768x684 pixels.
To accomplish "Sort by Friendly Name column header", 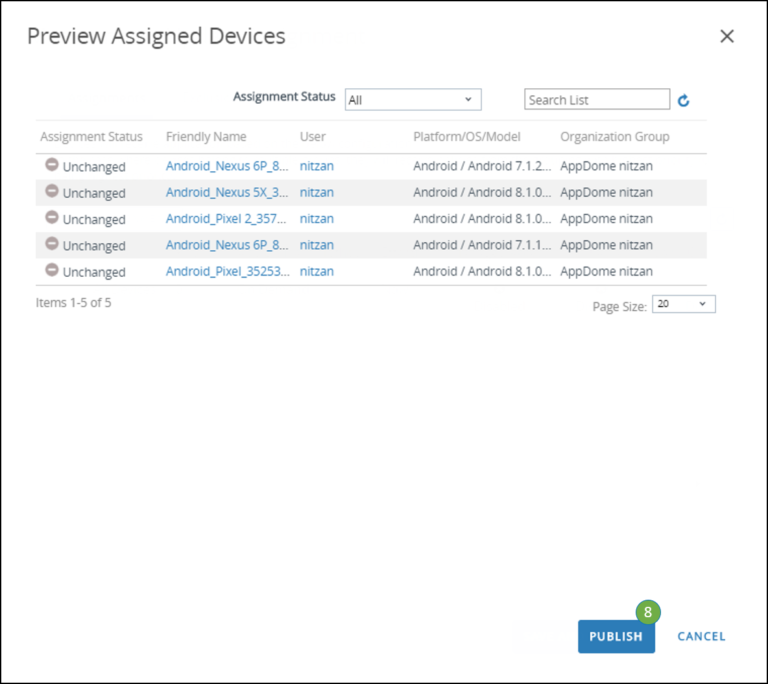I will coord(206,137).
